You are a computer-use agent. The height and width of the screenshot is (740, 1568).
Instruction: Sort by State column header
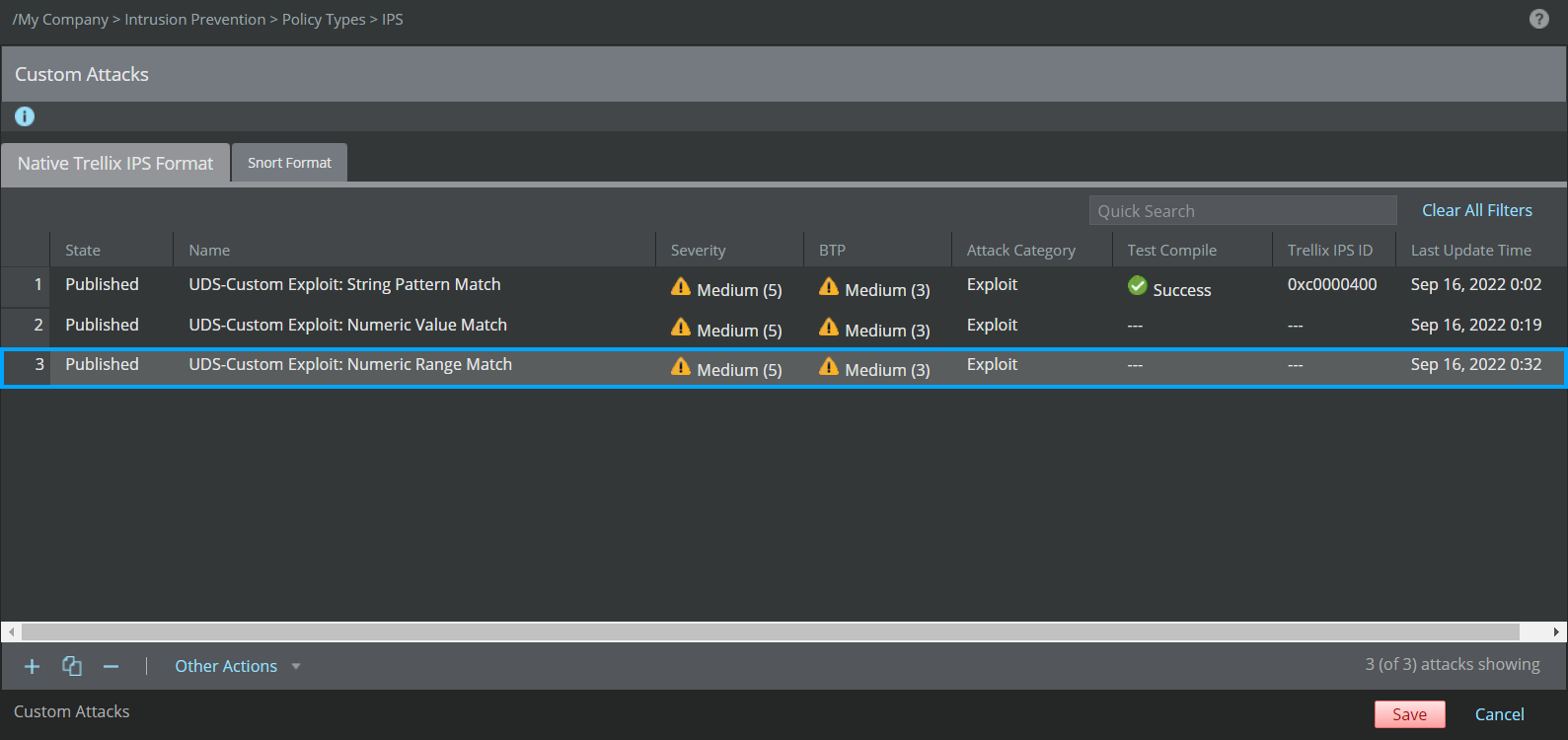click(x=112, y=250)
